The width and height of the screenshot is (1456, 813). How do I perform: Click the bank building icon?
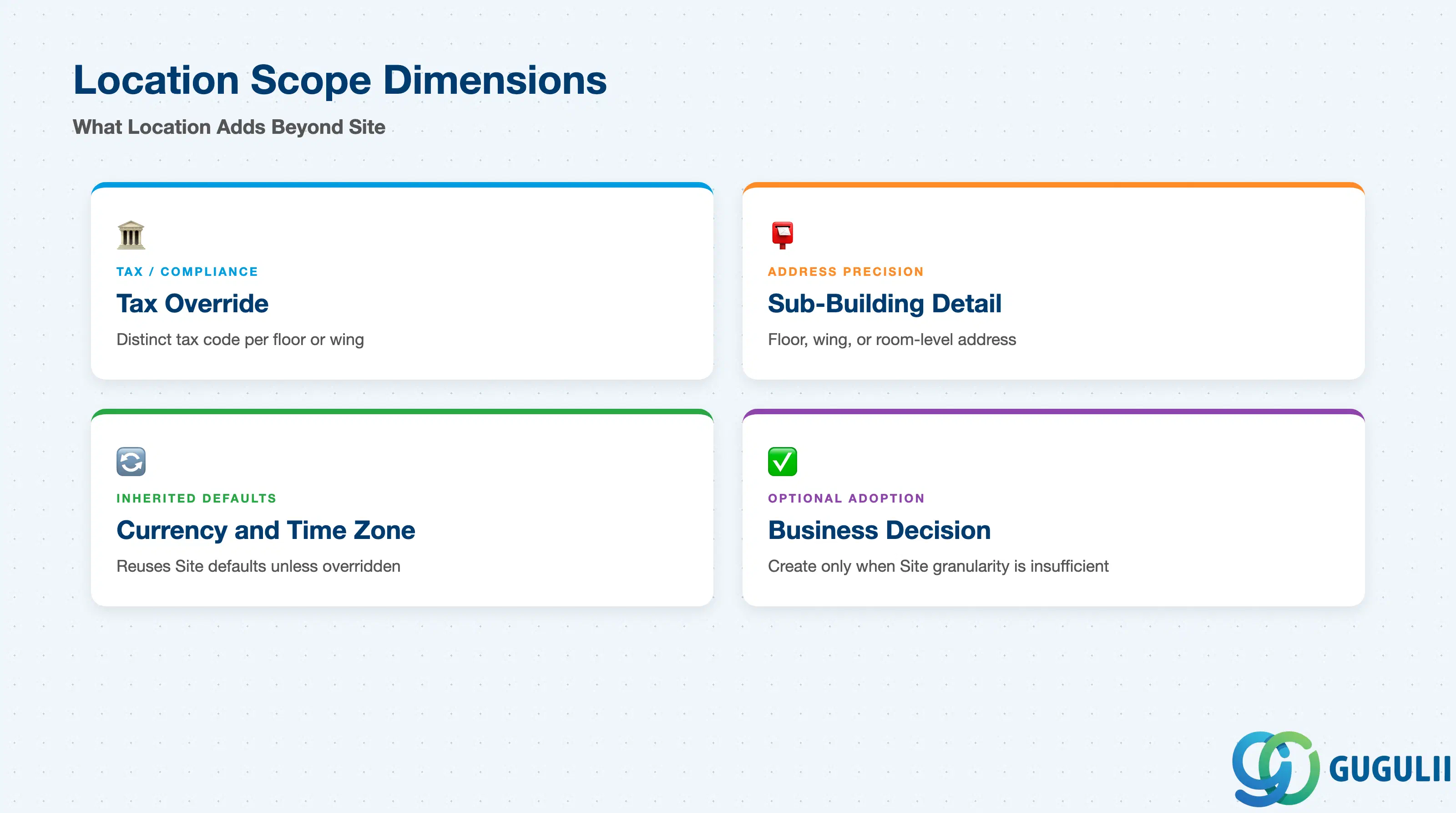131,235
